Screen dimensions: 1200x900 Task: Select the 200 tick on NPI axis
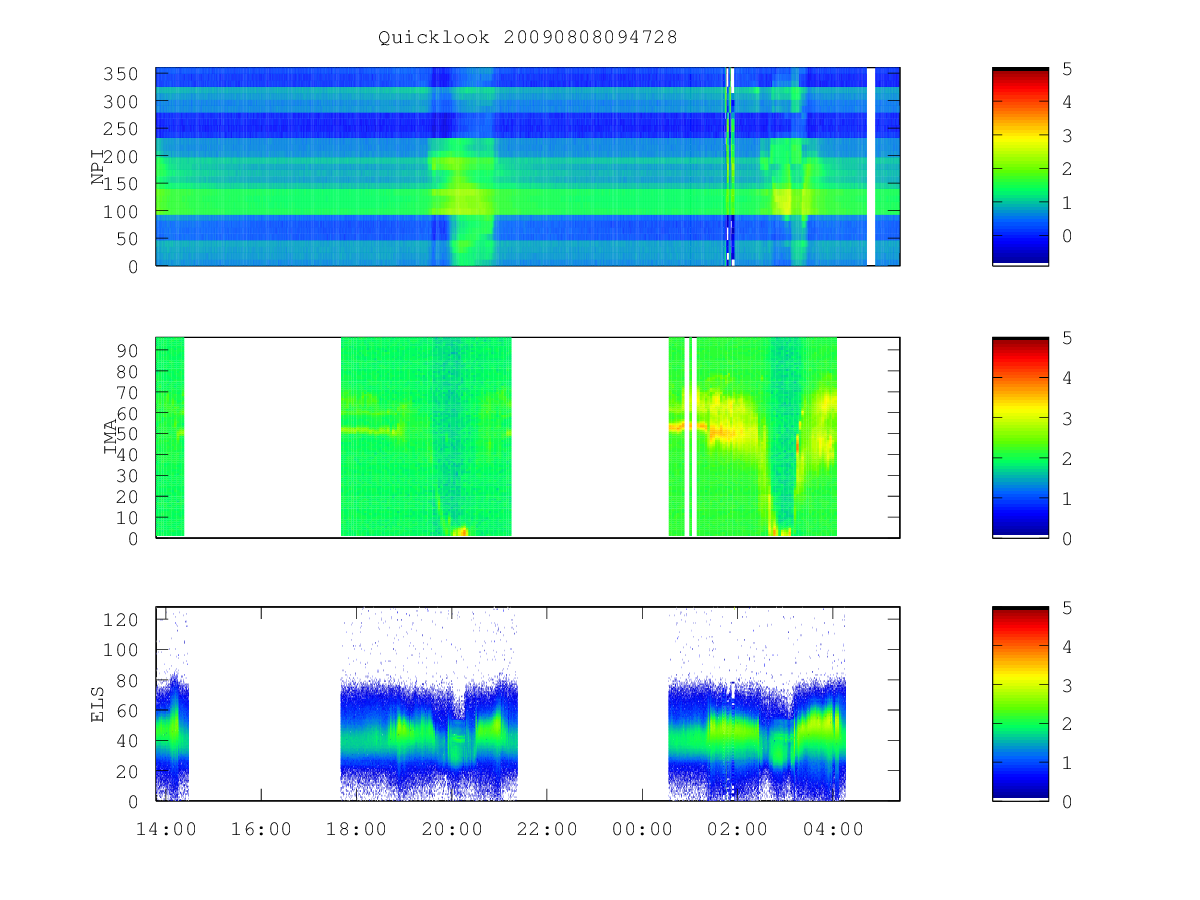(x=124, y=157)
